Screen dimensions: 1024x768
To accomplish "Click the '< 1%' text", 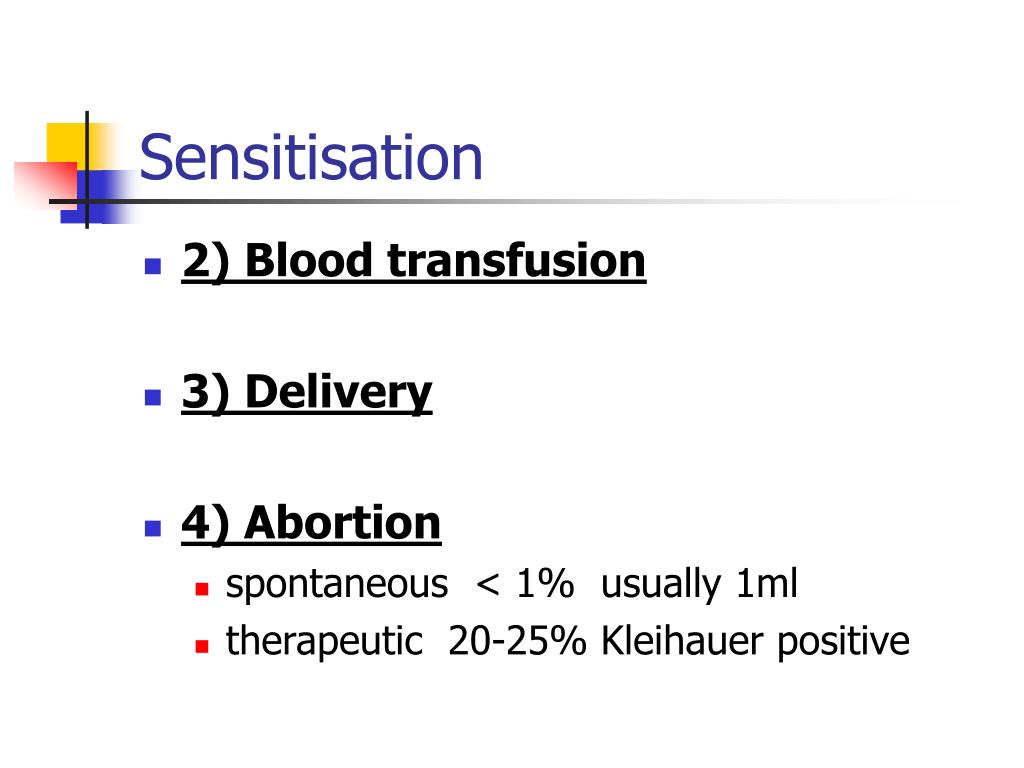I will [x=525, y=583].
